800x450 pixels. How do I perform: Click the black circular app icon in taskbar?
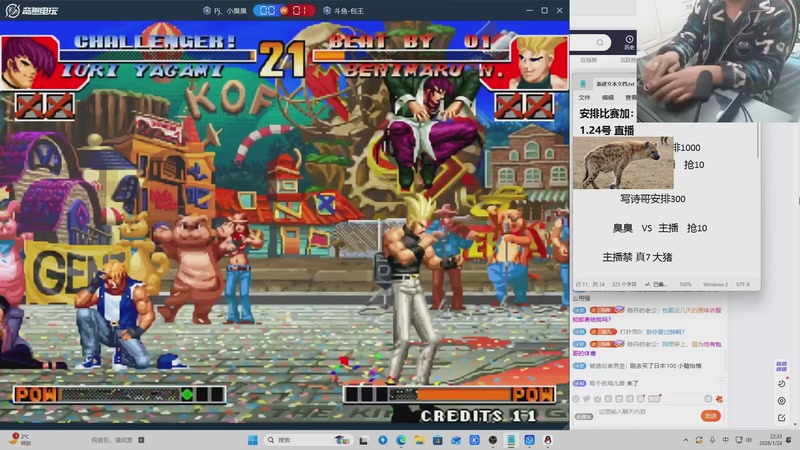(x=493, y=440)
